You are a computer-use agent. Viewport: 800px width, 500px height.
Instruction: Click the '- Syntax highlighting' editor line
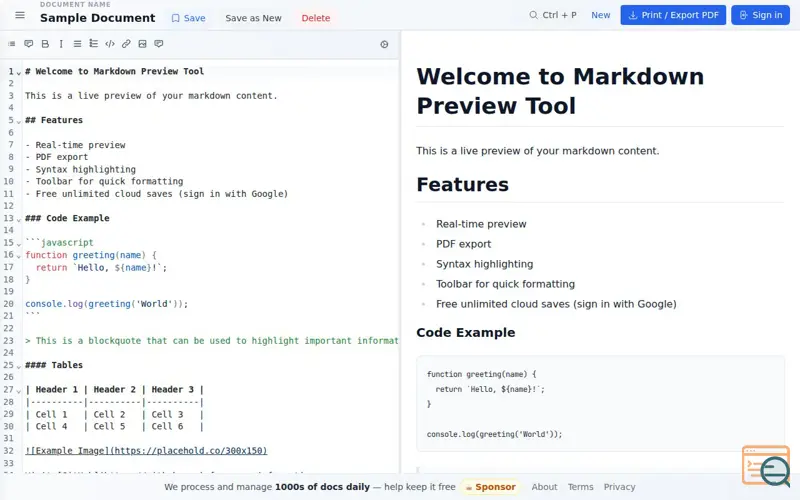(x=81, y=169)
